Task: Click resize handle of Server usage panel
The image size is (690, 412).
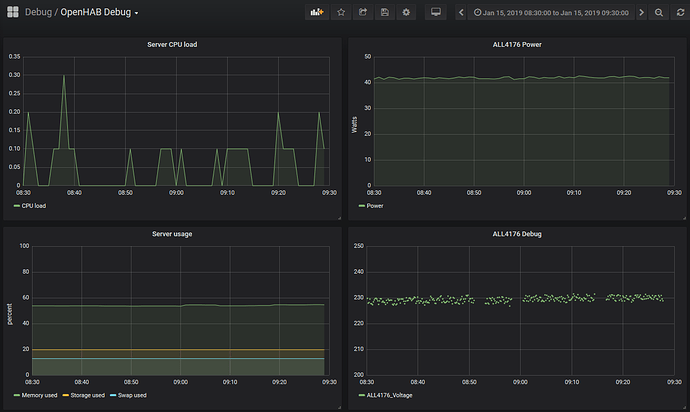Action: click(x=339, y=407)
